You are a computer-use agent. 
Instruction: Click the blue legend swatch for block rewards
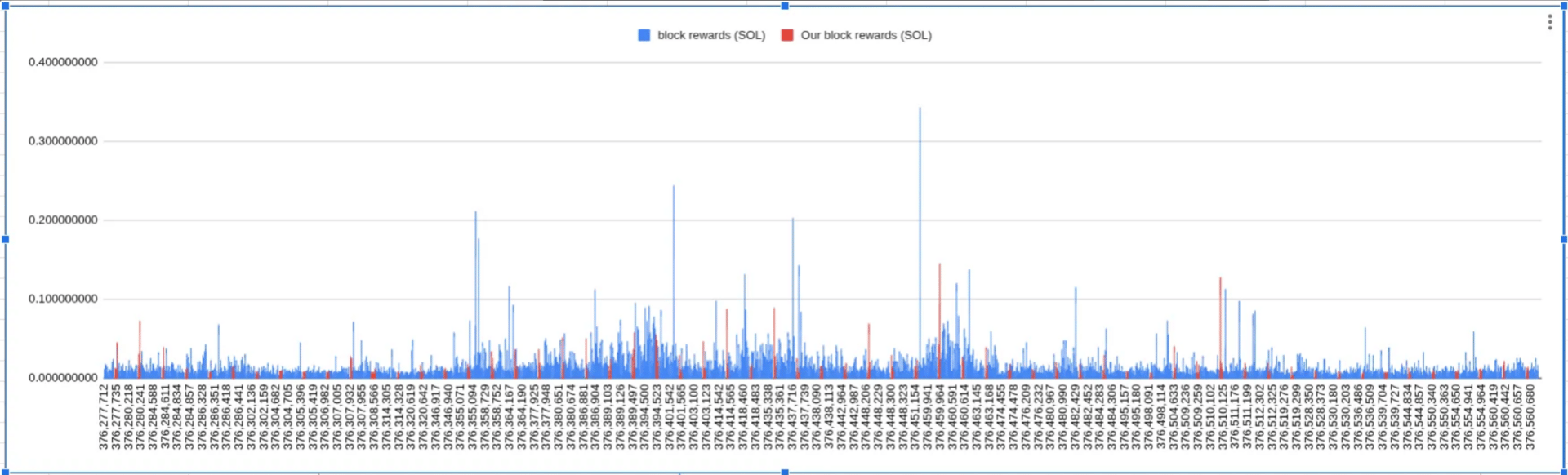pyautogui.click(x=644, y=35)
